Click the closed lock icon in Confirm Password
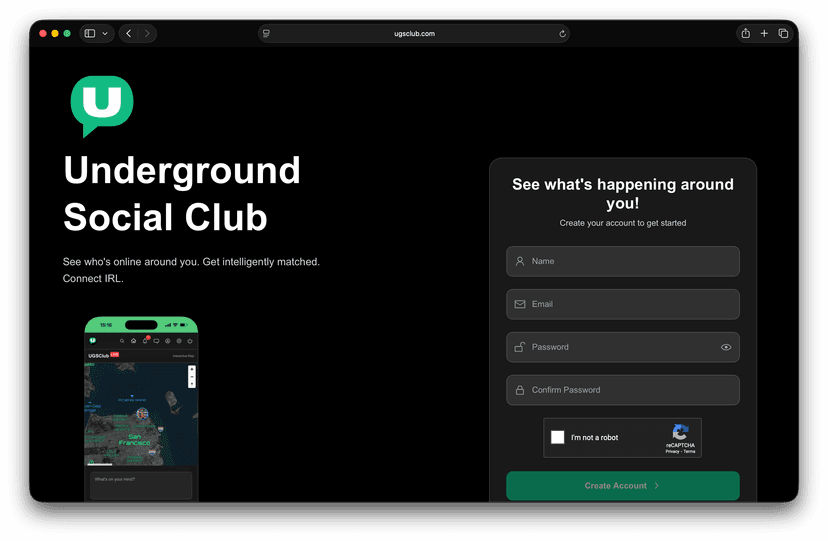The image size is (828, 541). pos(520,390)
